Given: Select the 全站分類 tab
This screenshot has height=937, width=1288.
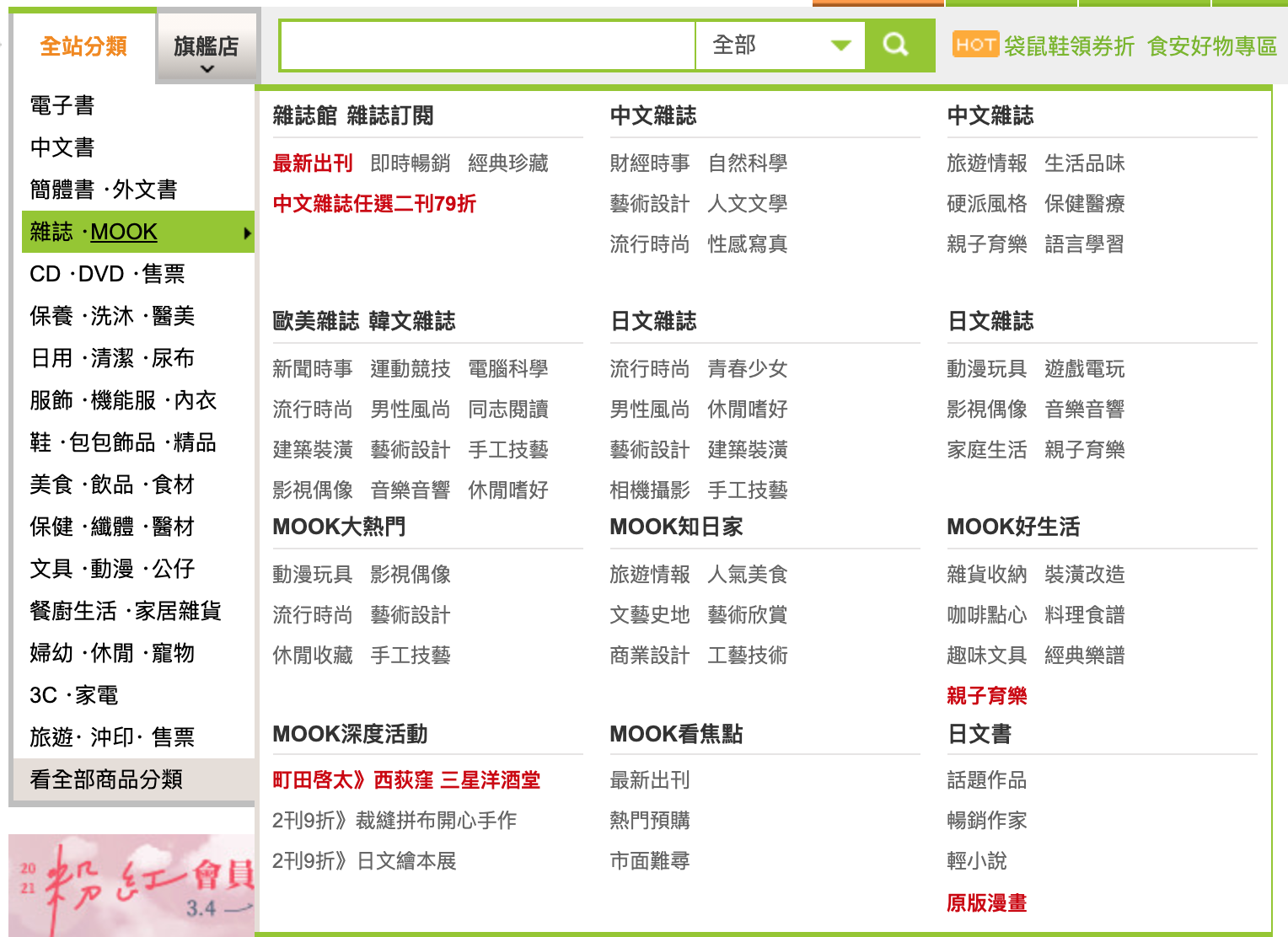Looking at the screenshot, I should [x=83, y=46].
